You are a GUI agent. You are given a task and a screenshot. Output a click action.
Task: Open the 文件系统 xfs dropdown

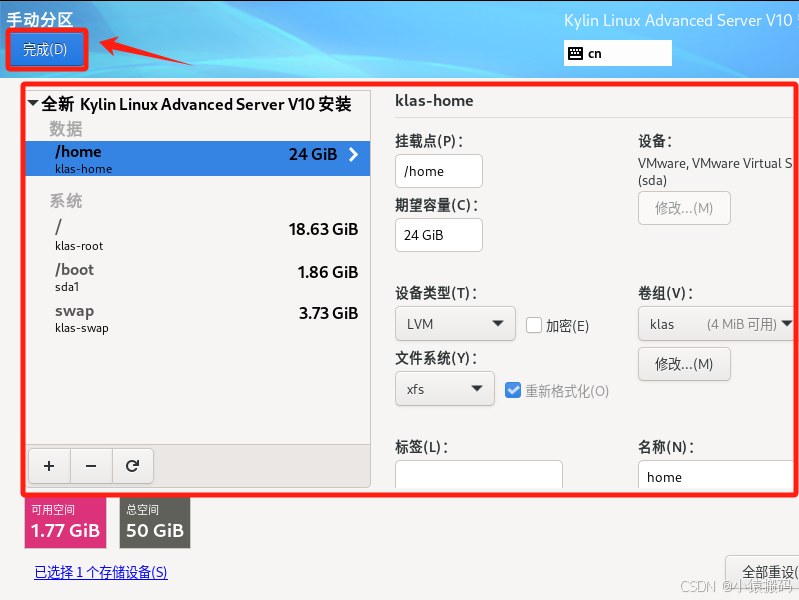444,389
